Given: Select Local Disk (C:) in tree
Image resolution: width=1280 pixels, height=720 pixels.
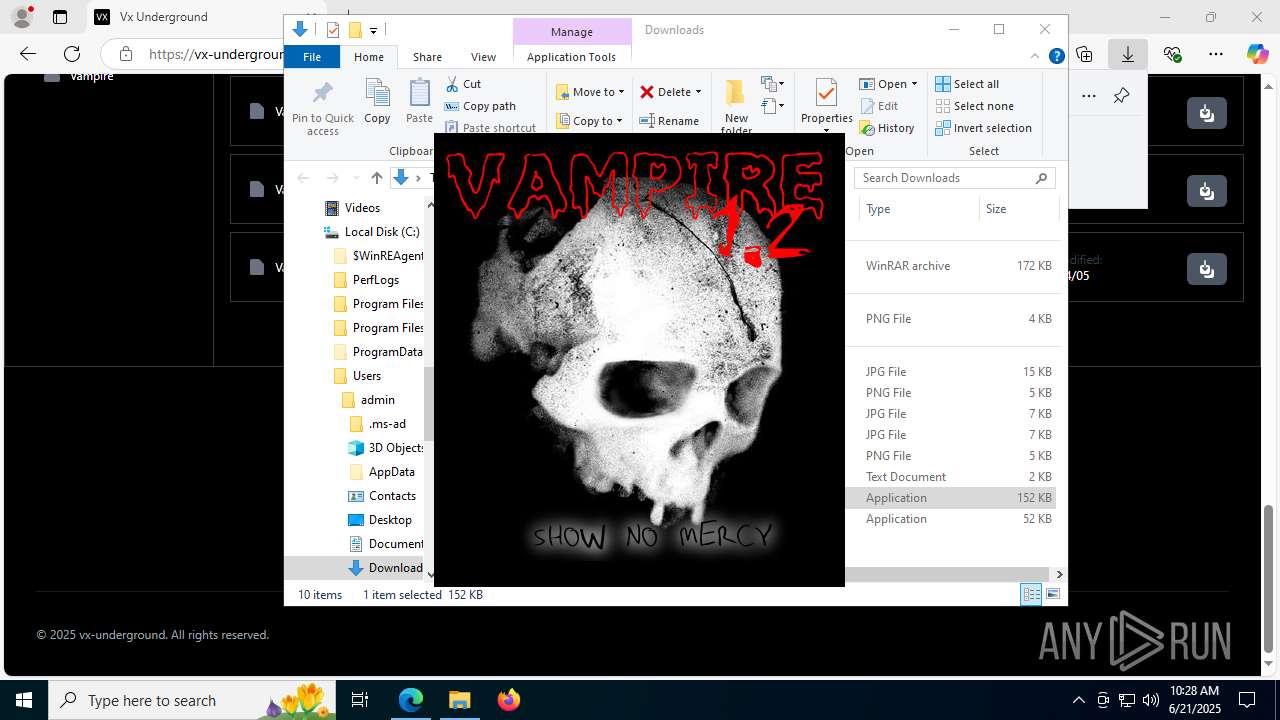Looking at the screenshot, I should (371, 232).
